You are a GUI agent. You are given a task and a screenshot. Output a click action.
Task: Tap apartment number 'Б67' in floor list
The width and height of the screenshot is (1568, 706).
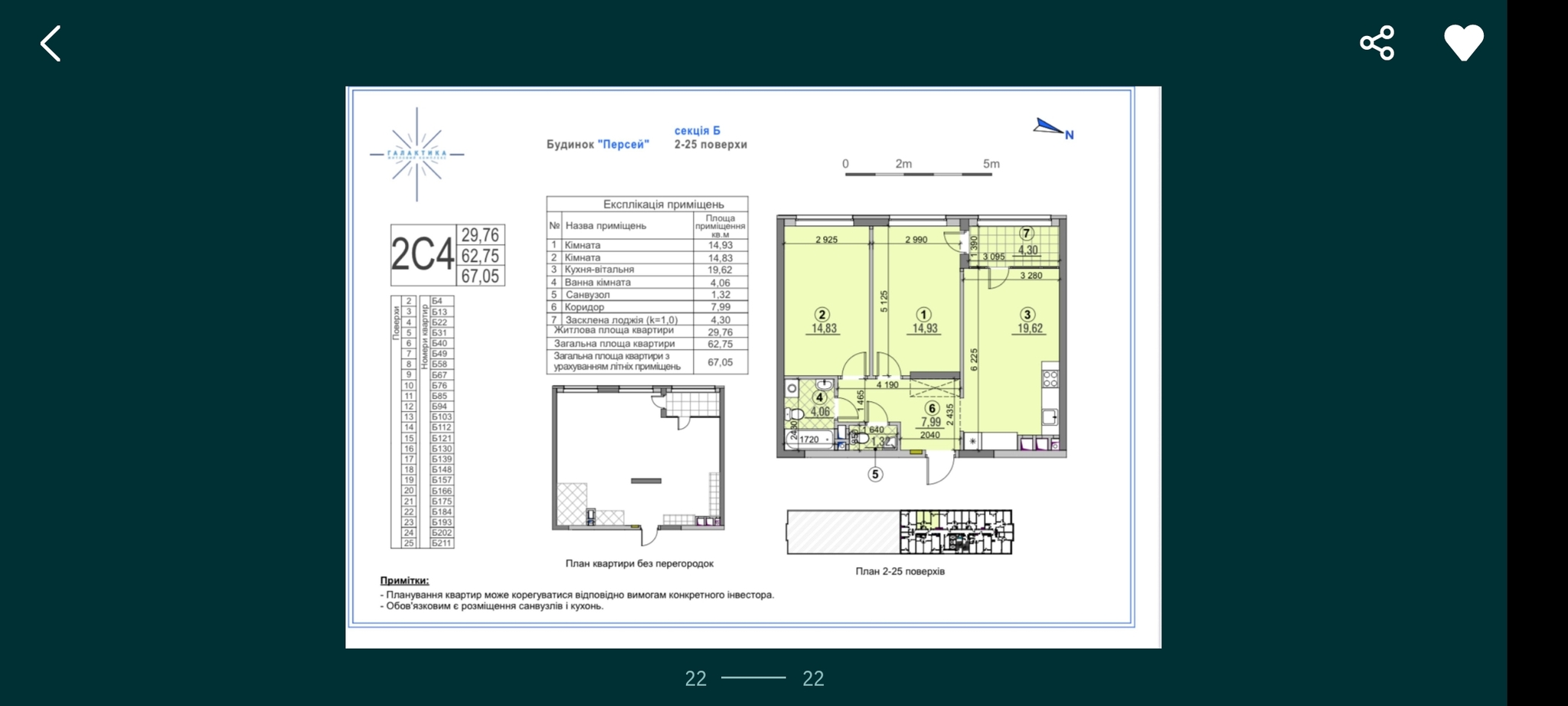(439, 375)
